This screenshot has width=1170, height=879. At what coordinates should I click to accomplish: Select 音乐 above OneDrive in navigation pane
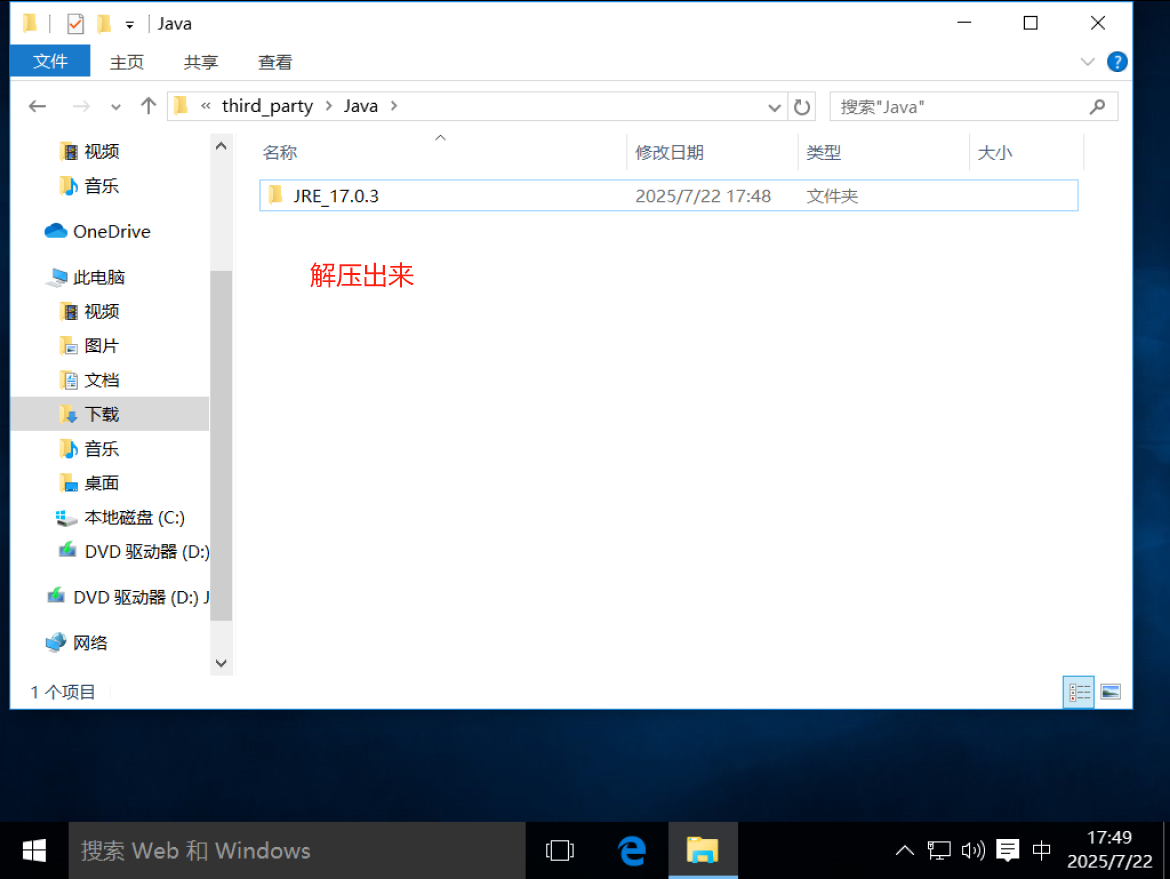click(x=101, y=185)
